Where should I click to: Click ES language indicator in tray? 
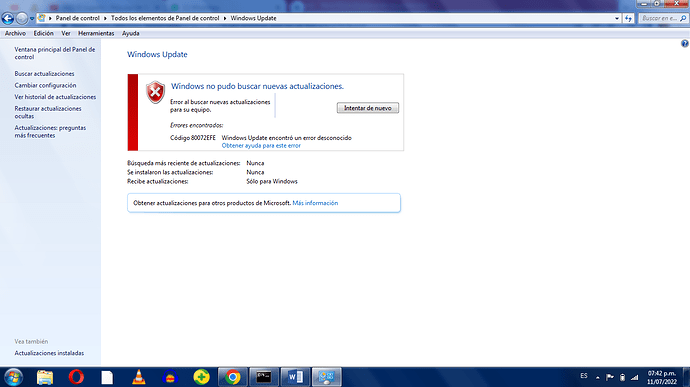point(584,376)
